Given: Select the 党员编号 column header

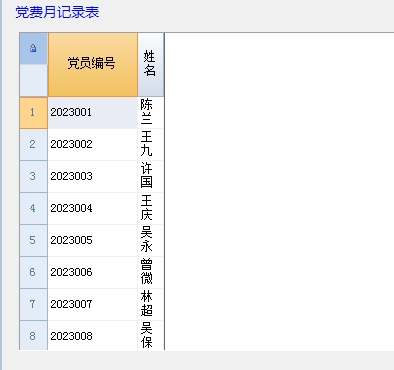Looking at the screenshot, I should click(x=93, y=65).
